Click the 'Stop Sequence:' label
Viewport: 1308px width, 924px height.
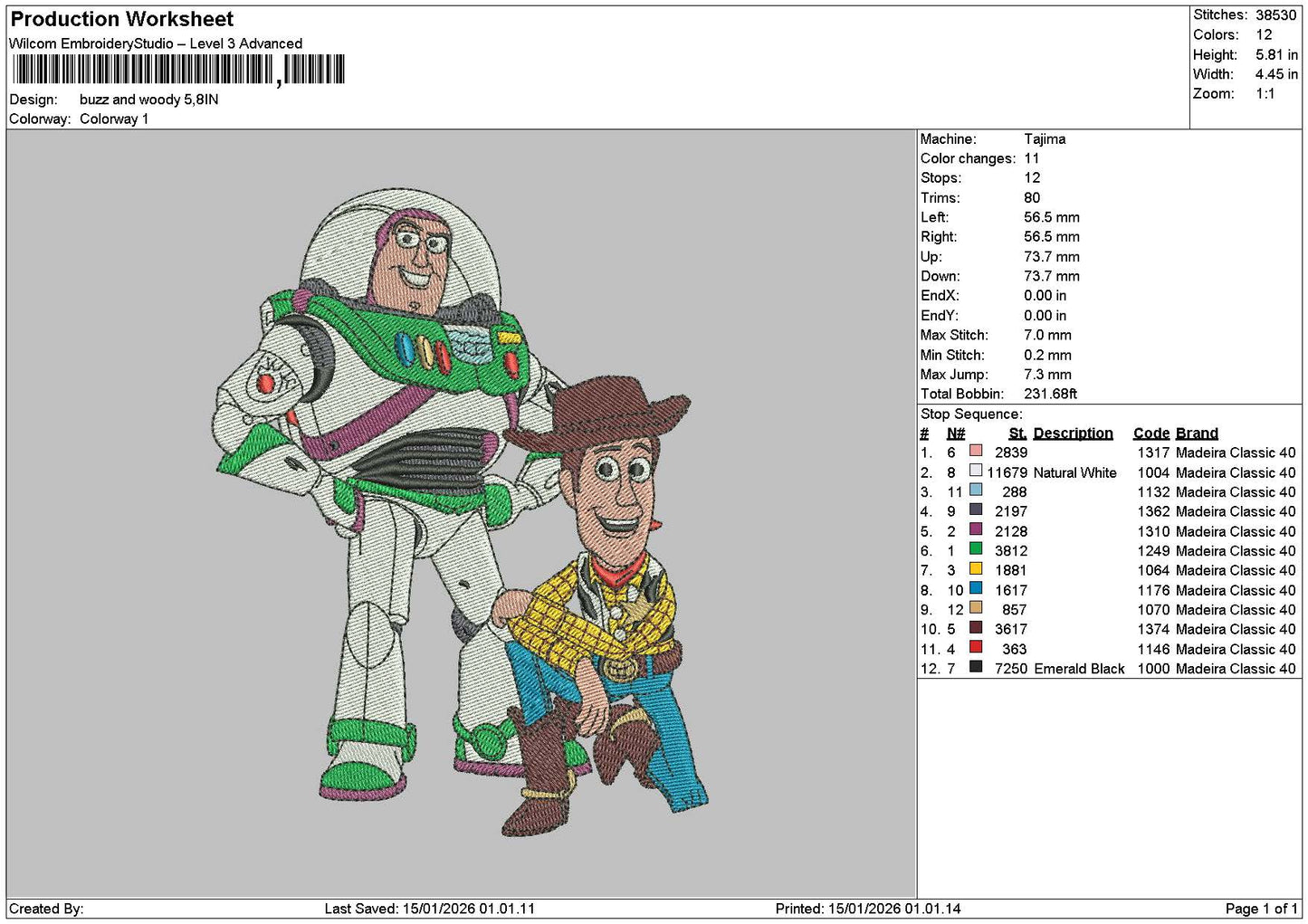pos(971,414)
